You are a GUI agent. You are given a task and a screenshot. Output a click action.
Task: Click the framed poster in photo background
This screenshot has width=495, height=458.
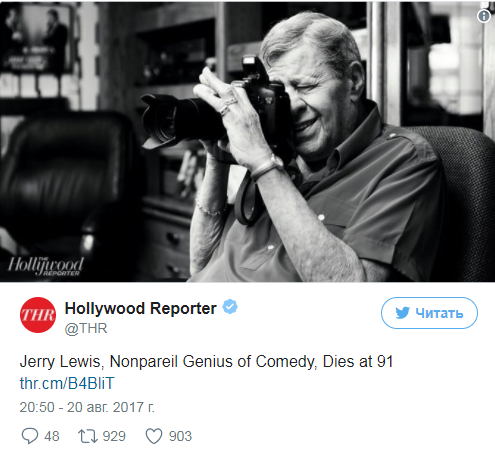[x=37, y=38]
